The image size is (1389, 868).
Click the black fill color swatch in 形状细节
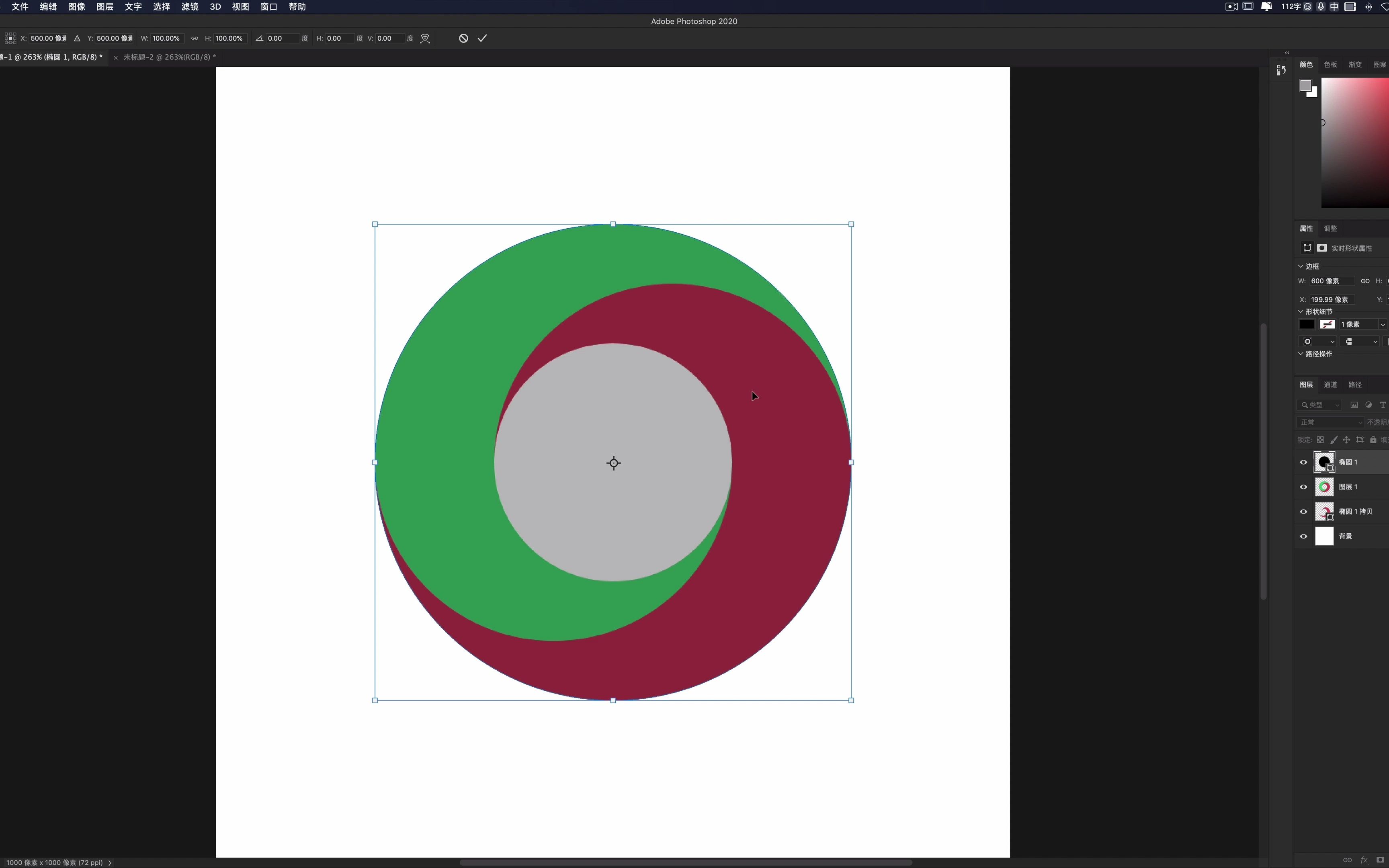coord(1306,324)
